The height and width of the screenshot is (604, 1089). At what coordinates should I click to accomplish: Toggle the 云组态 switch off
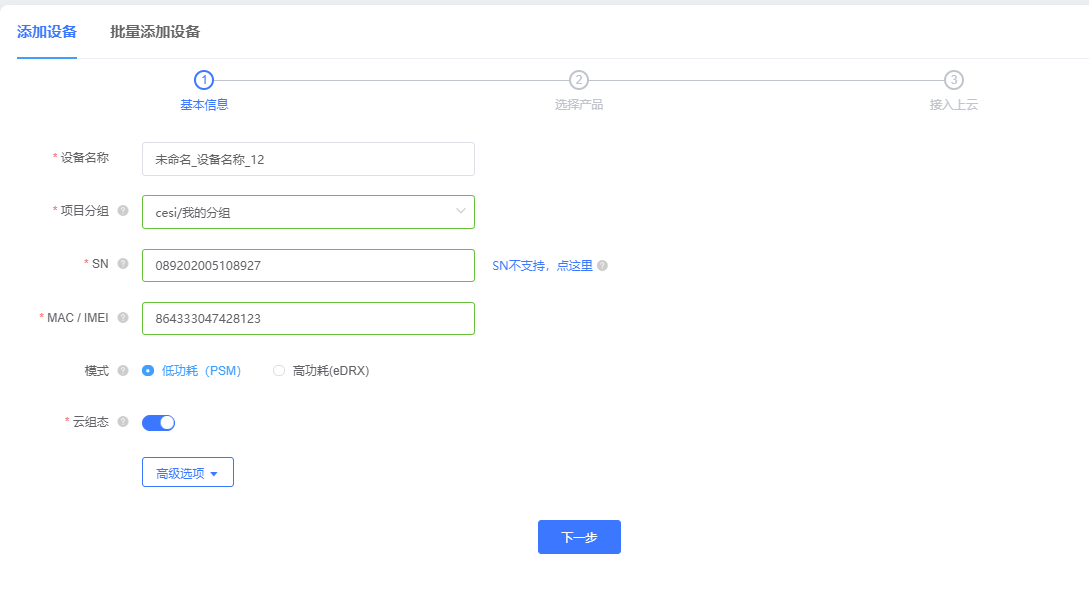point(158,422)
